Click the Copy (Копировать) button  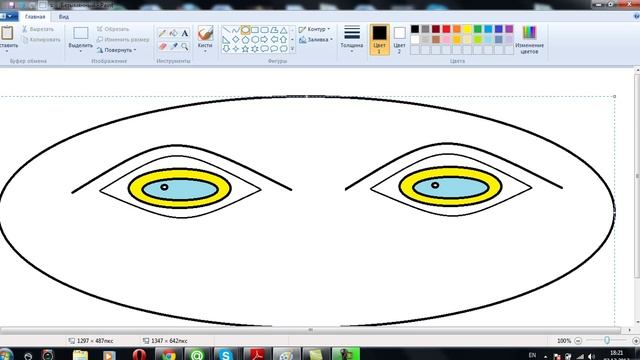click(41, 40)
